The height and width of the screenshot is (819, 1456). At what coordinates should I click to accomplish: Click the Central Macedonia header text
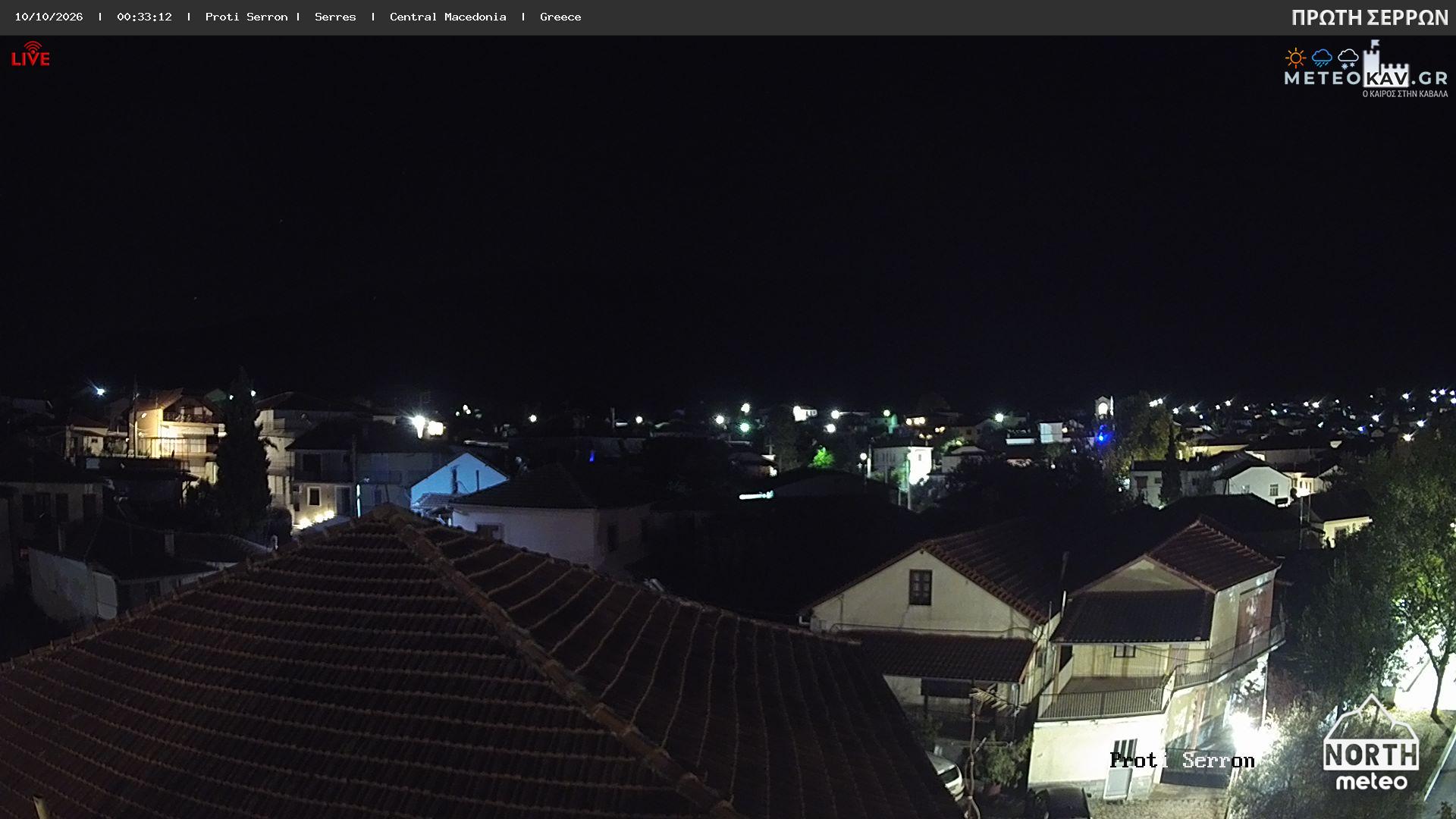[x=447, y=17]
